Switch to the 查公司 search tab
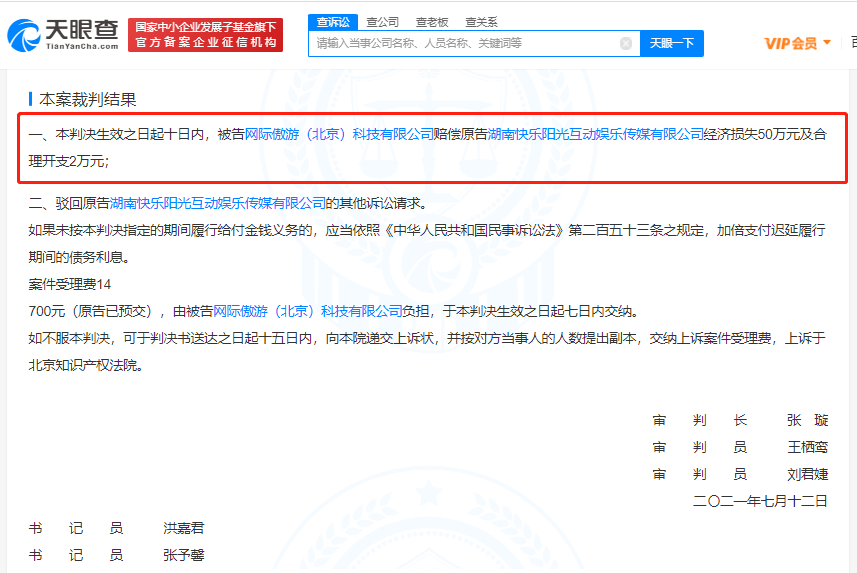 pyautogui.click(x=382, y=22)
